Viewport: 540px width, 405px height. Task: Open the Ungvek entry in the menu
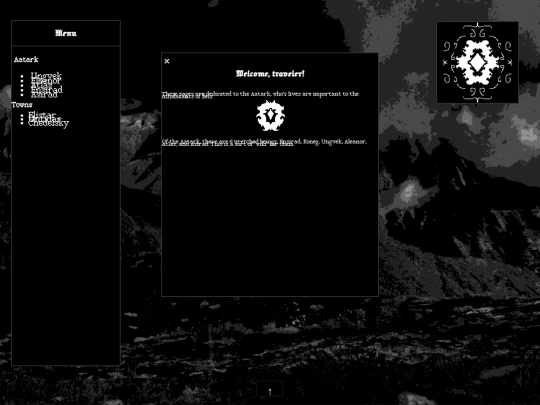(x=46, y=75)
